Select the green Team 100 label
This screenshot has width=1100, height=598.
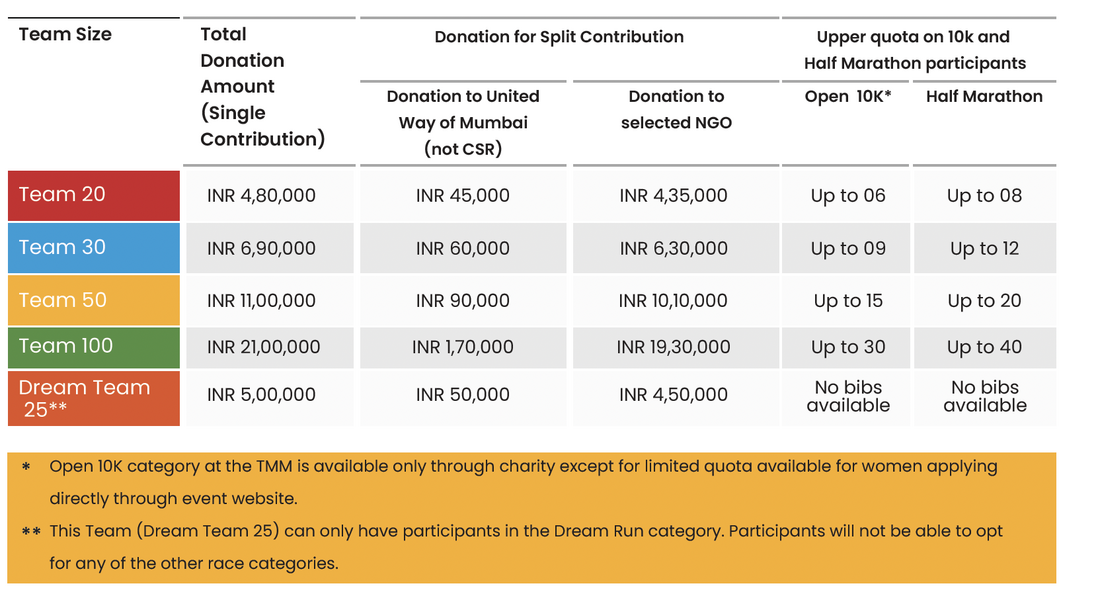(x=66, y=346)
